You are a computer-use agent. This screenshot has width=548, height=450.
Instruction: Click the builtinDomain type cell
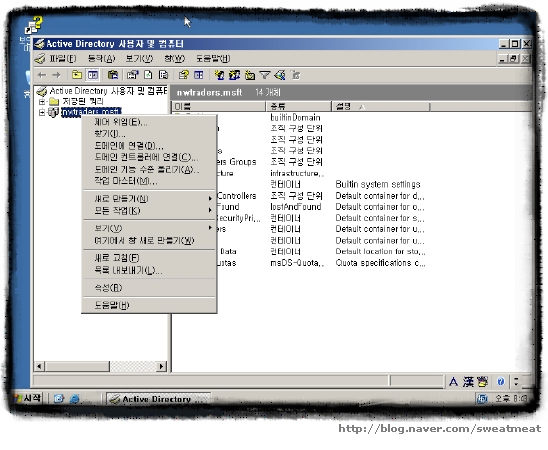click(295, 117)
